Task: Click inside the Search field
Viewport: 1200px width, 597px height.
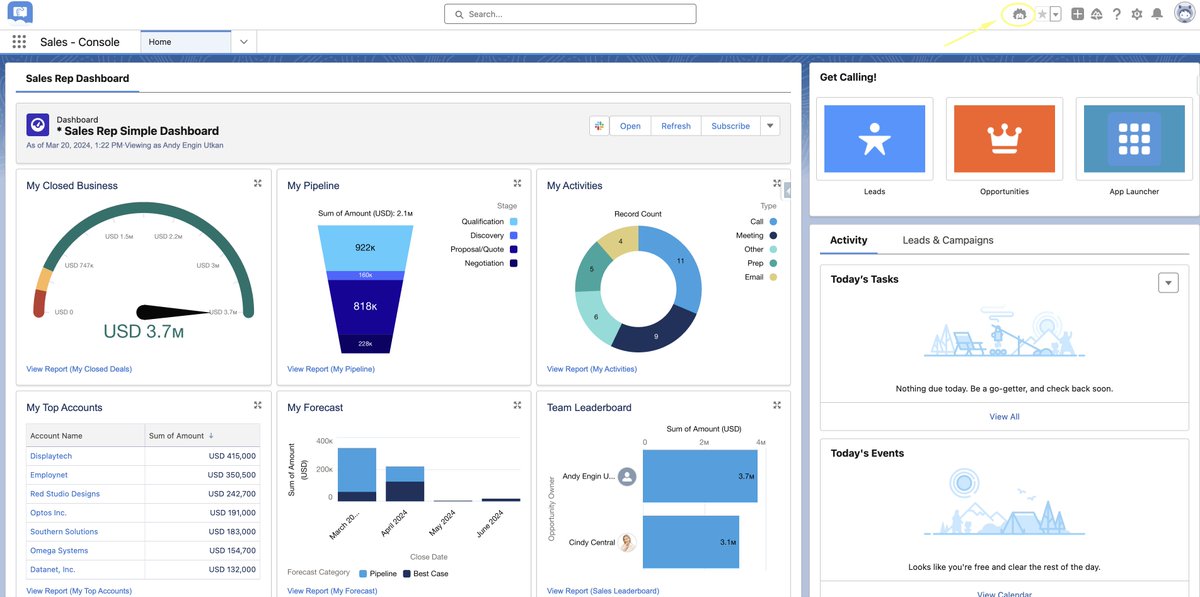Action: [x=570, y=13]
